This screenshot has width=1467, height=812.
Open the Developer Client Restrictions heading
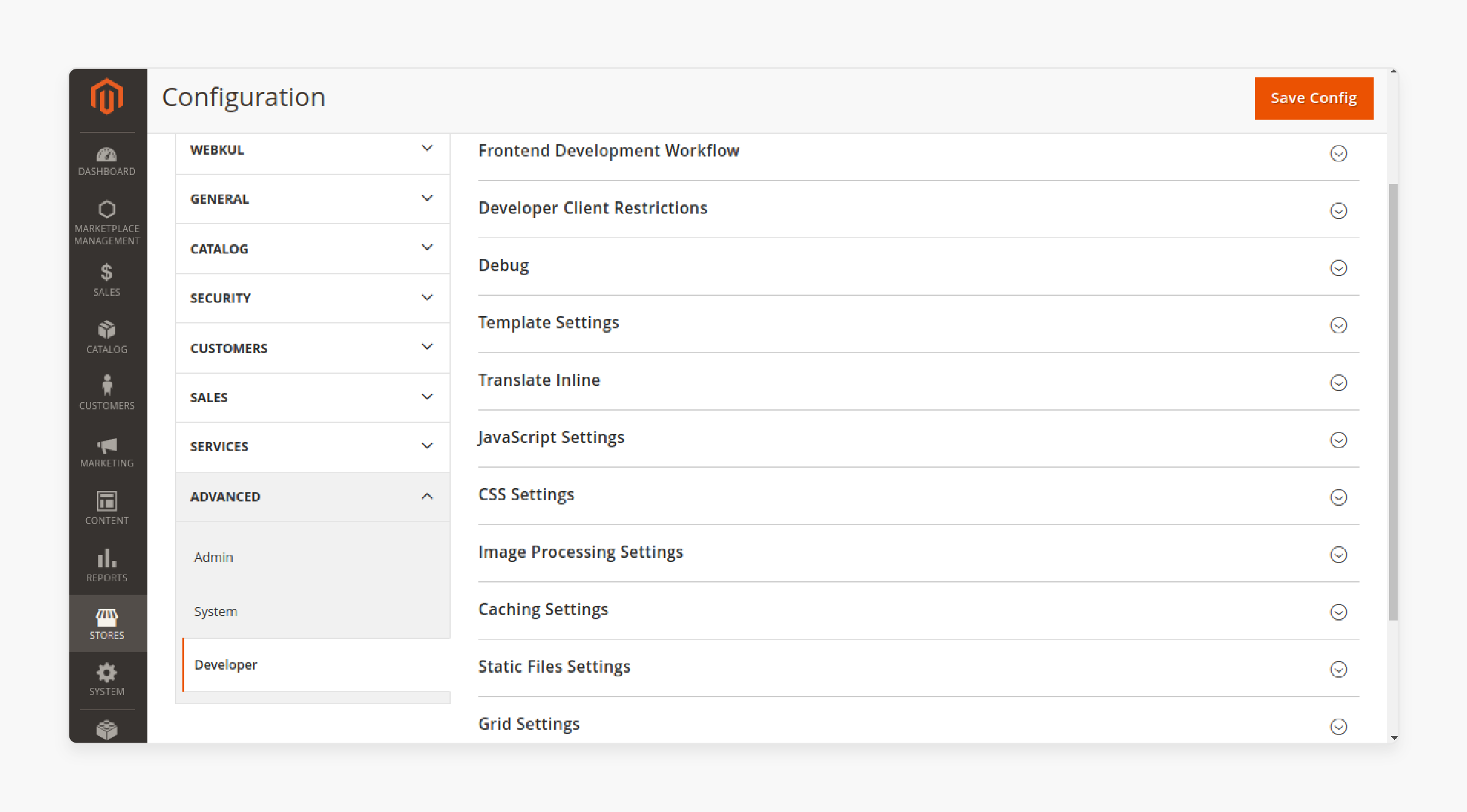[x=593, y=208]
